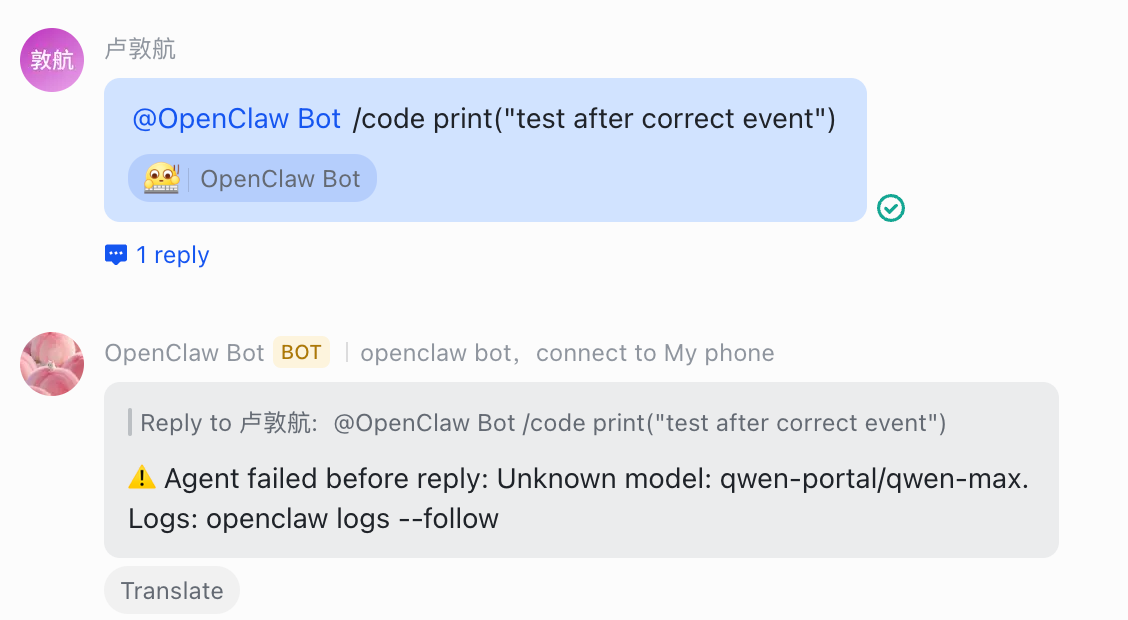This screenshot has width=1128, height=620.
Task: Open the OpenClaw Bot peach avatar
Action: coord(52,364)
